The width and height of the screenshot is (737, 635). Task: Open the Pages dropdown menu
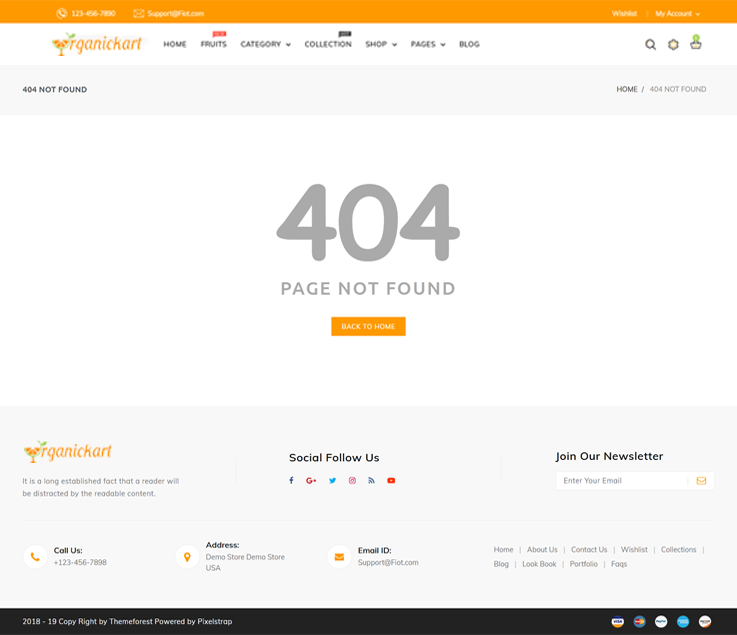coord(427,44)
